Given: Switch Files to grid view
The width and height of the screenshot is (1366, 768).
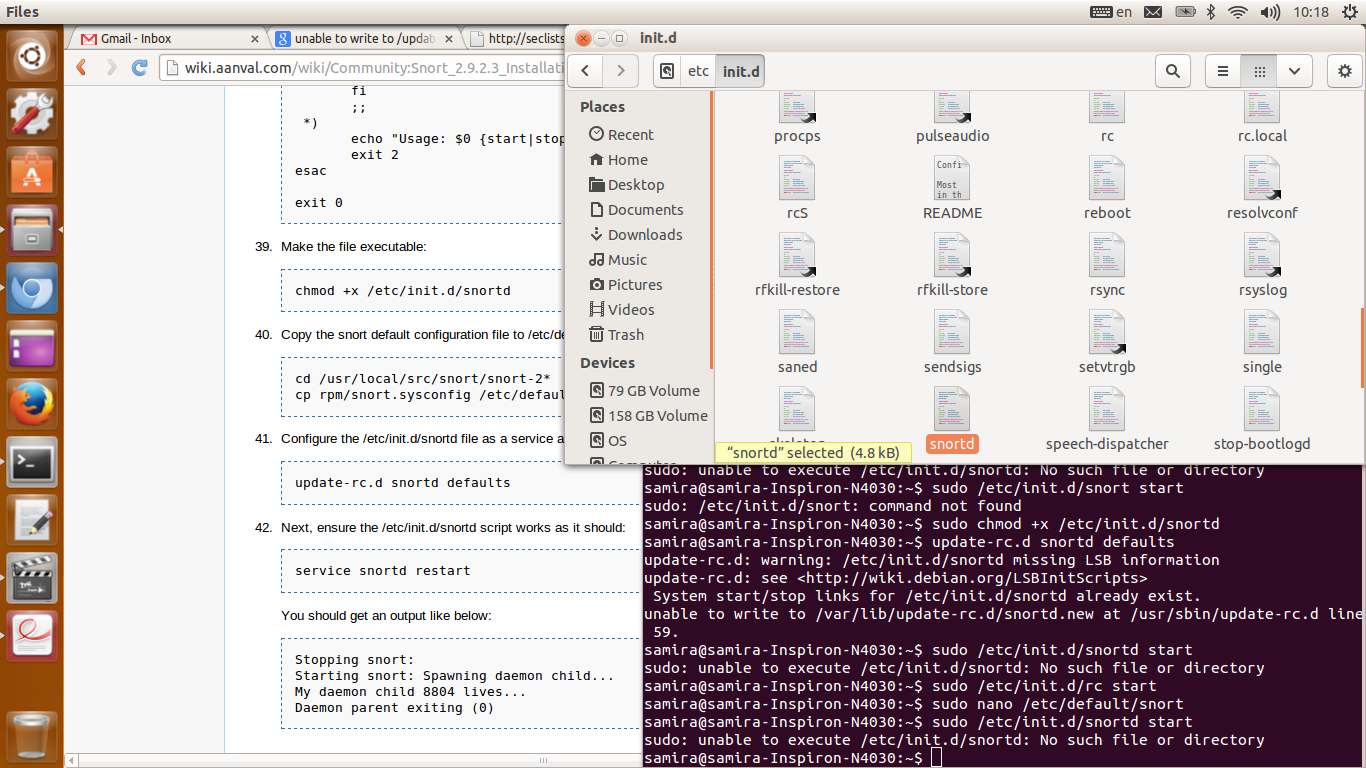Looking at the screenshot, I should [x=1260, y=71].
